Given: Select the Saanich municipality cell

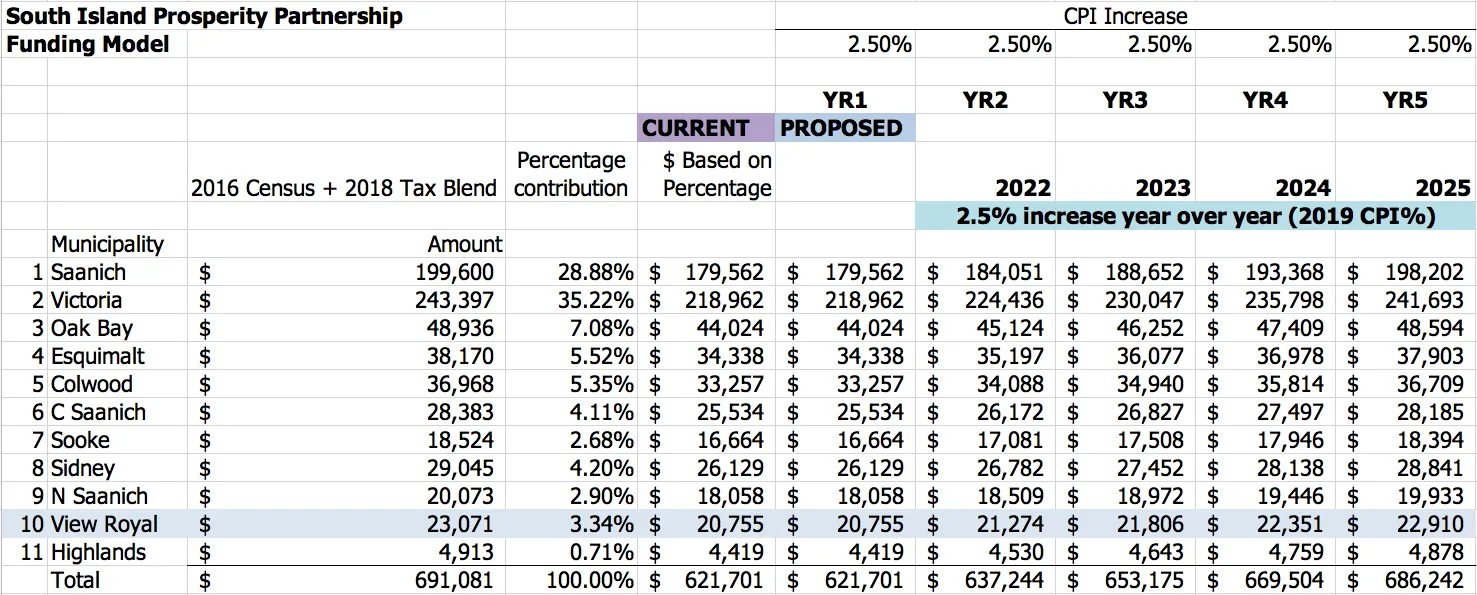Looking at the screenshot, I should (87, 272).
